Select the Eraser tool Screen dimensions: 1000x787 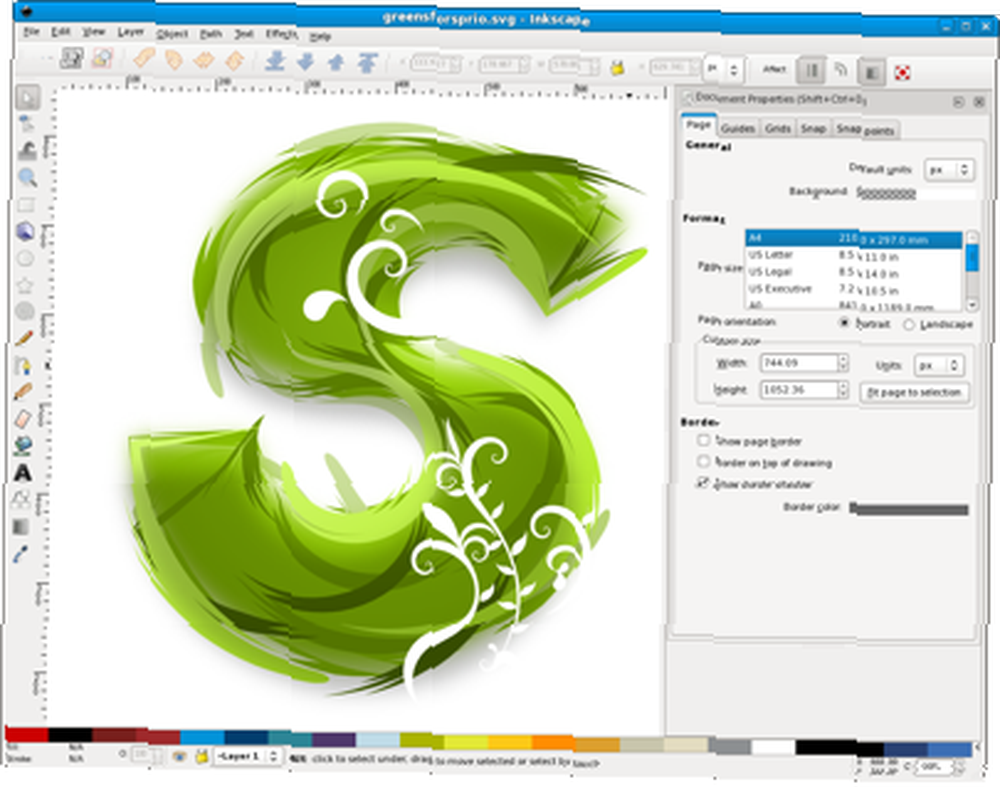point(23,419)
